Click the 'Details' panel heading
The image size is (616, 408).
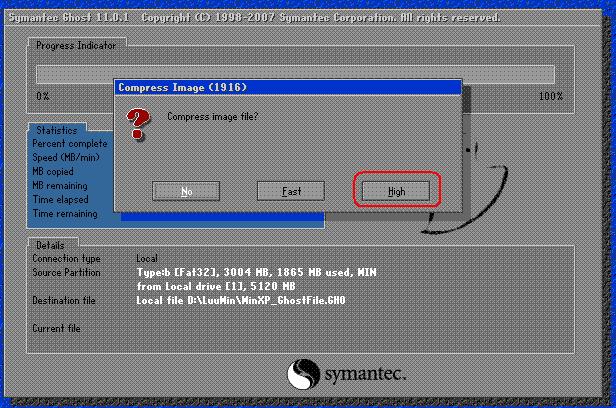[50, 245]
